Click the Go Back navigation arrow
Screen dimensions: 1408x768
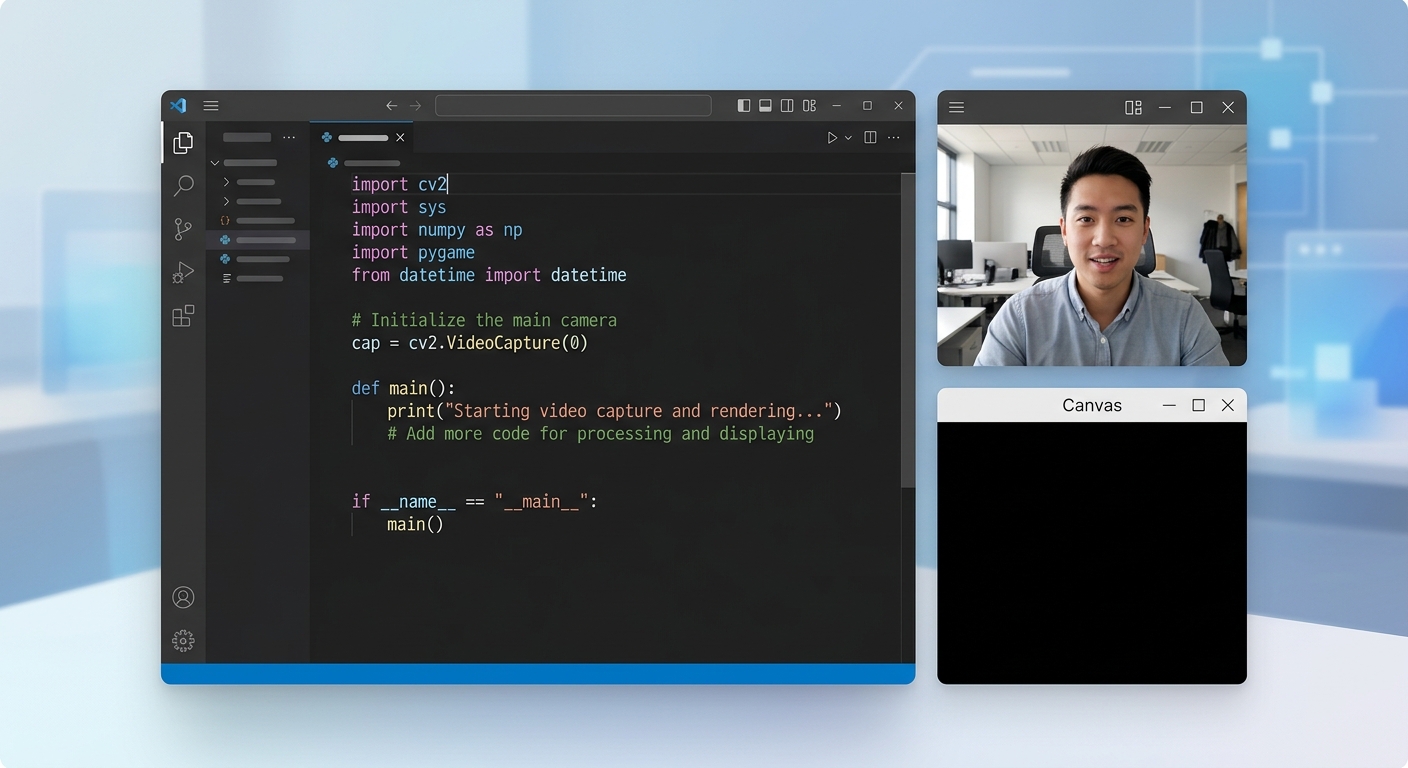(x=391, y=105)
